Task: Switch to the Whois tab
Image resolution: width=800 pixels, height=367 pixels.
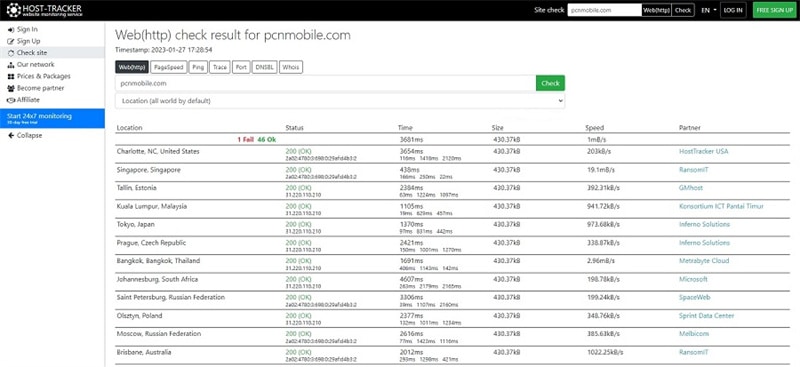Action: (291, 67)
